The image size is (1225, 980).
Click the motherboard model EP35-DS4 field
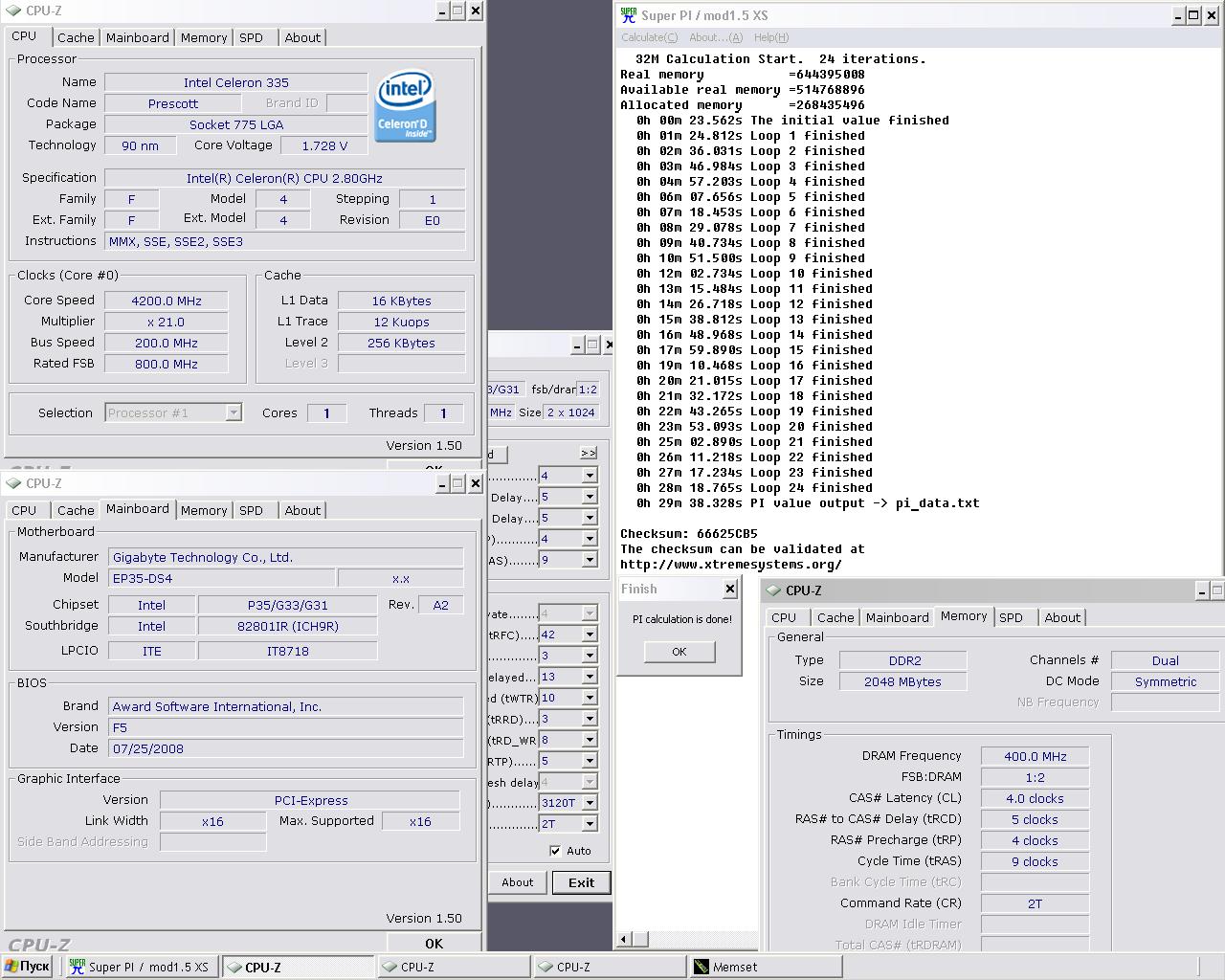[x=222, y=578]
